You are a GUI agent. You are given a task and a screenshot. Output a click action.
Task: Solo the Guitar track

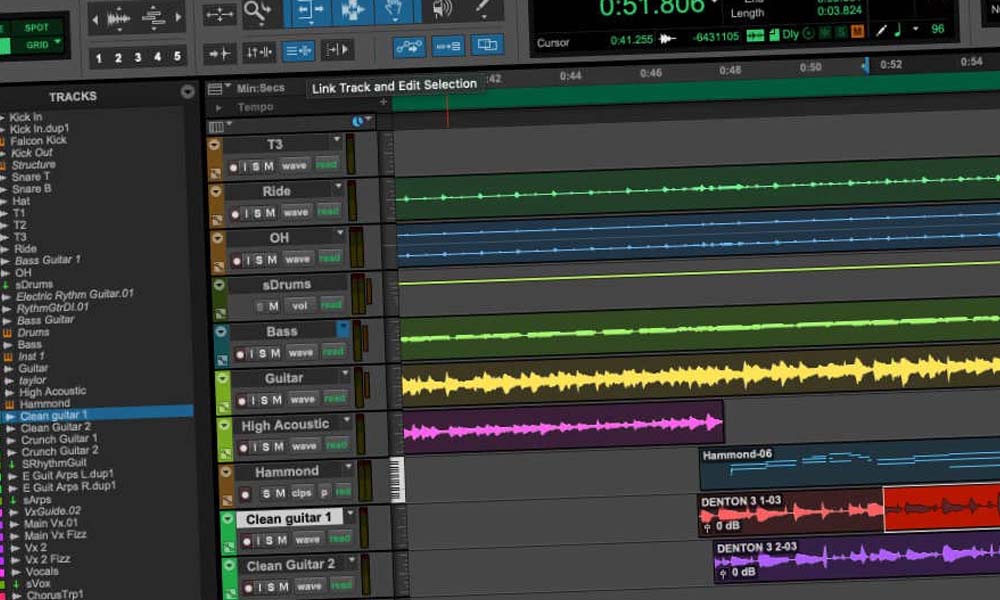[264, 400]
